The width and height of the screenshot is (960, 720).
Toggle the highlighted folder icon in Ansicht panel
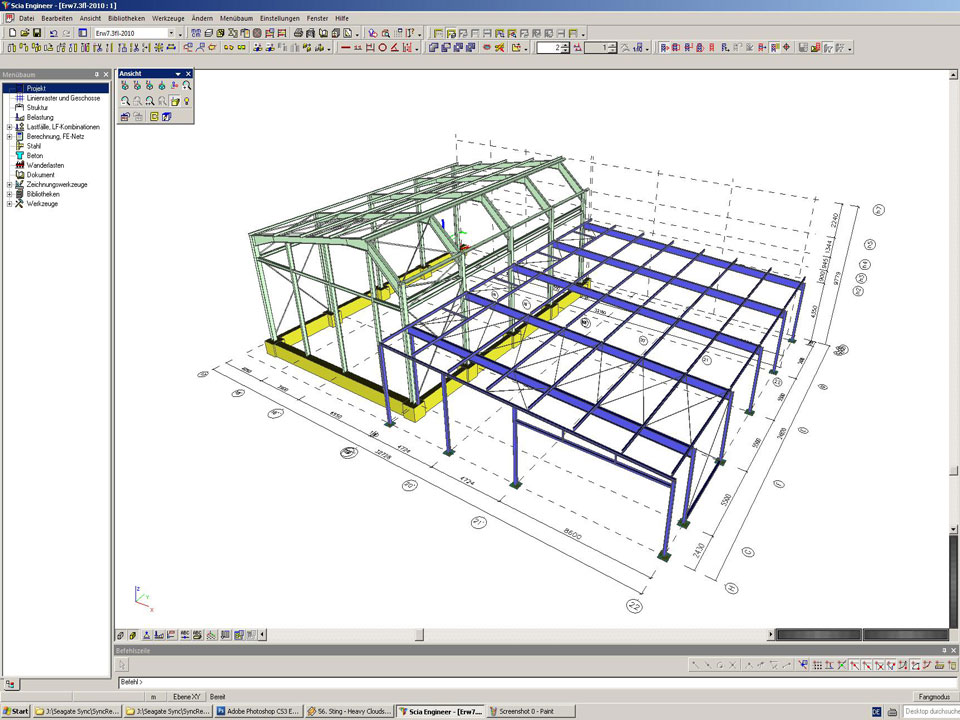(174, 101)
